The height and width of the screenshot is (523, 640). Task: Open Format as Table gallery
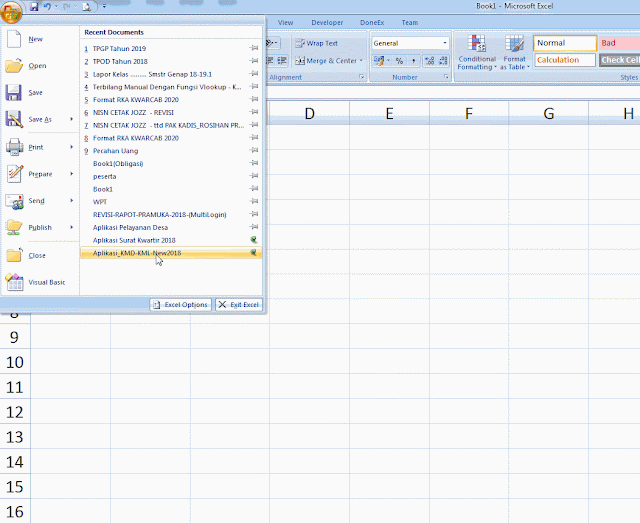pos(514,53)
